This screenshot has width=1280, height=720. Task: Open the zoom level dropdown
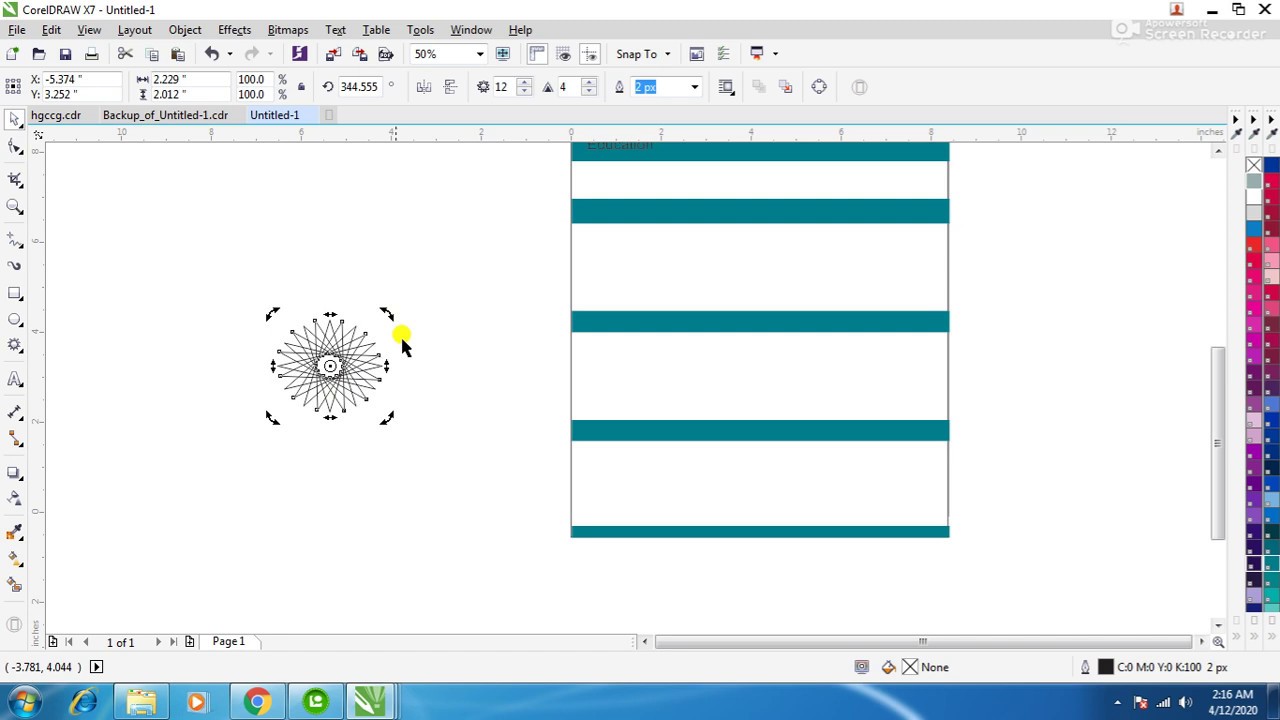pyautogui.click(x=480, y=54)
